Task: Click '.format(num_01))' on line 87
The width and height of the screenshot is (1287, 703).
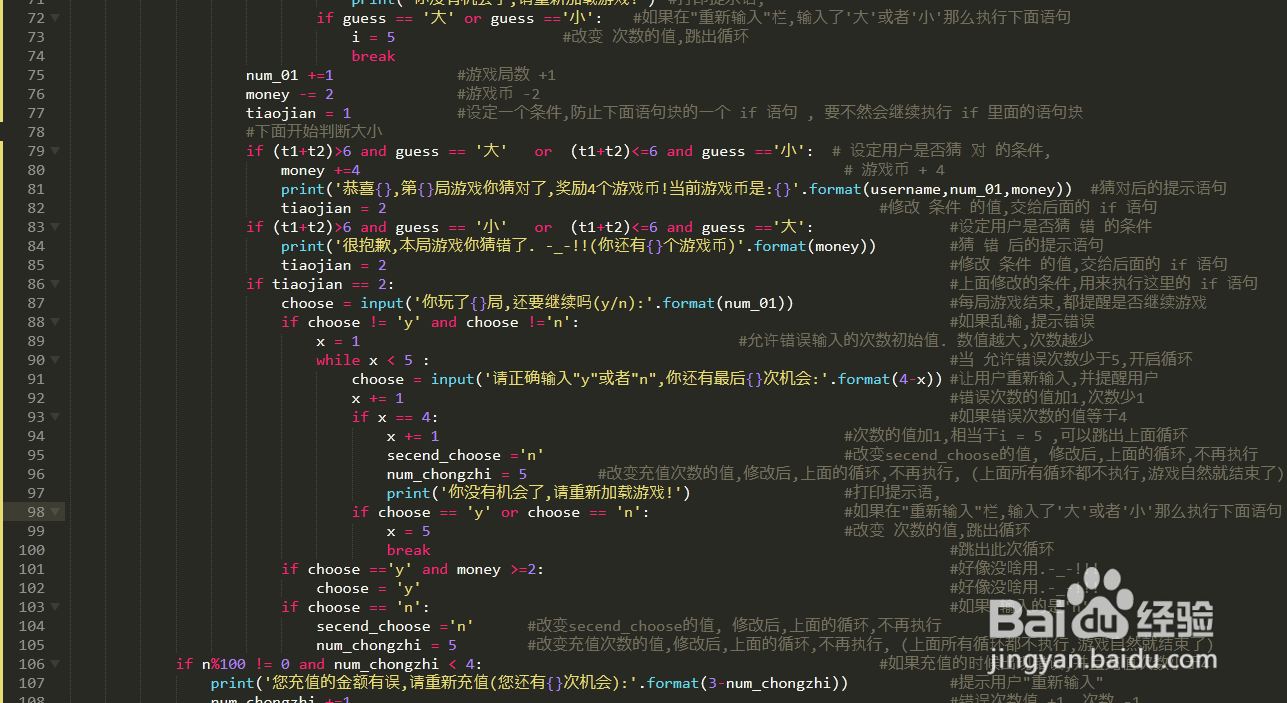Action: tap(725, 303)
